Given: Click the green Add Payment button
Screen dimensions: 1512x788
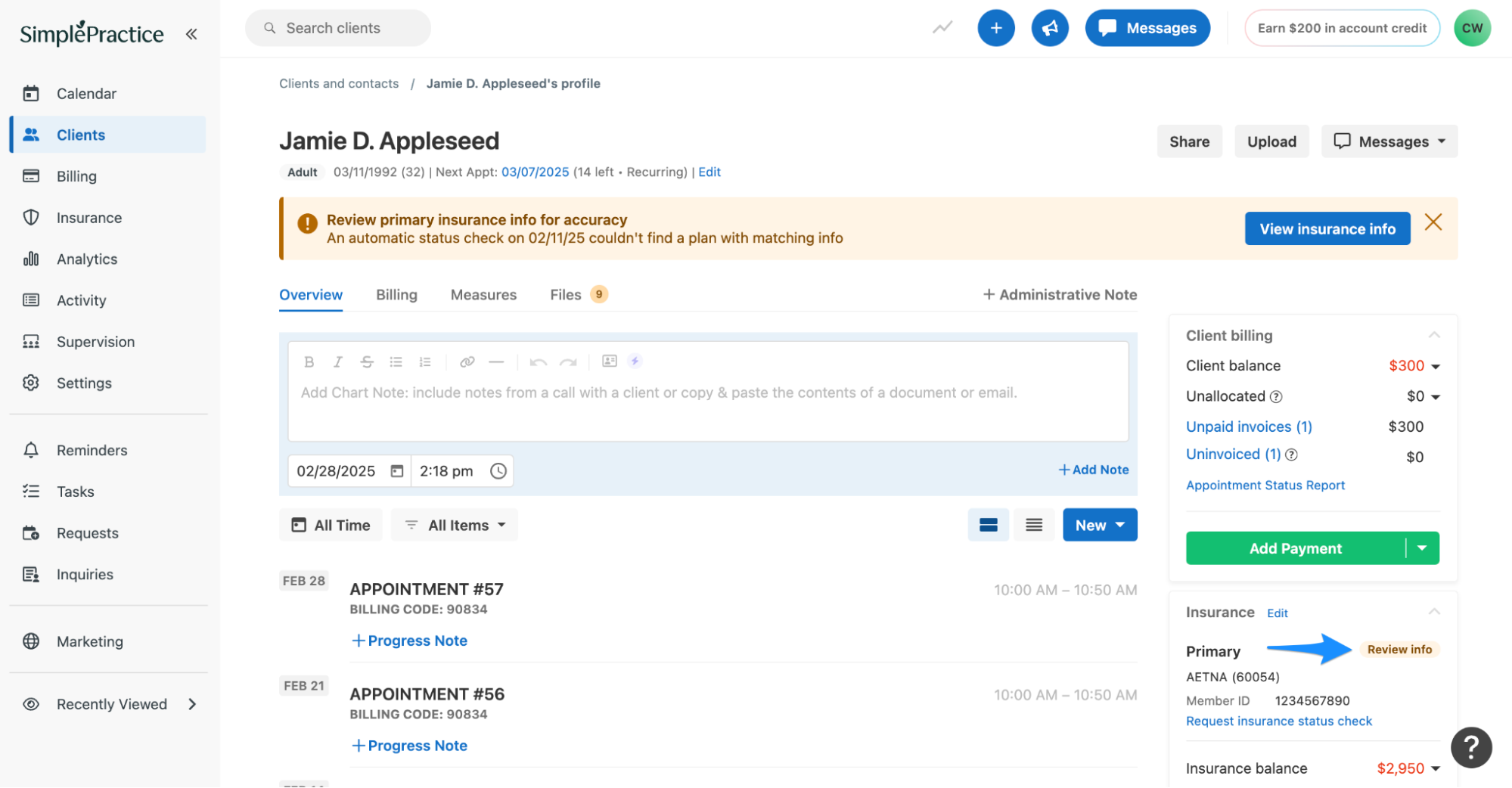Looking at the screenshot, I should click(1295, 548).
